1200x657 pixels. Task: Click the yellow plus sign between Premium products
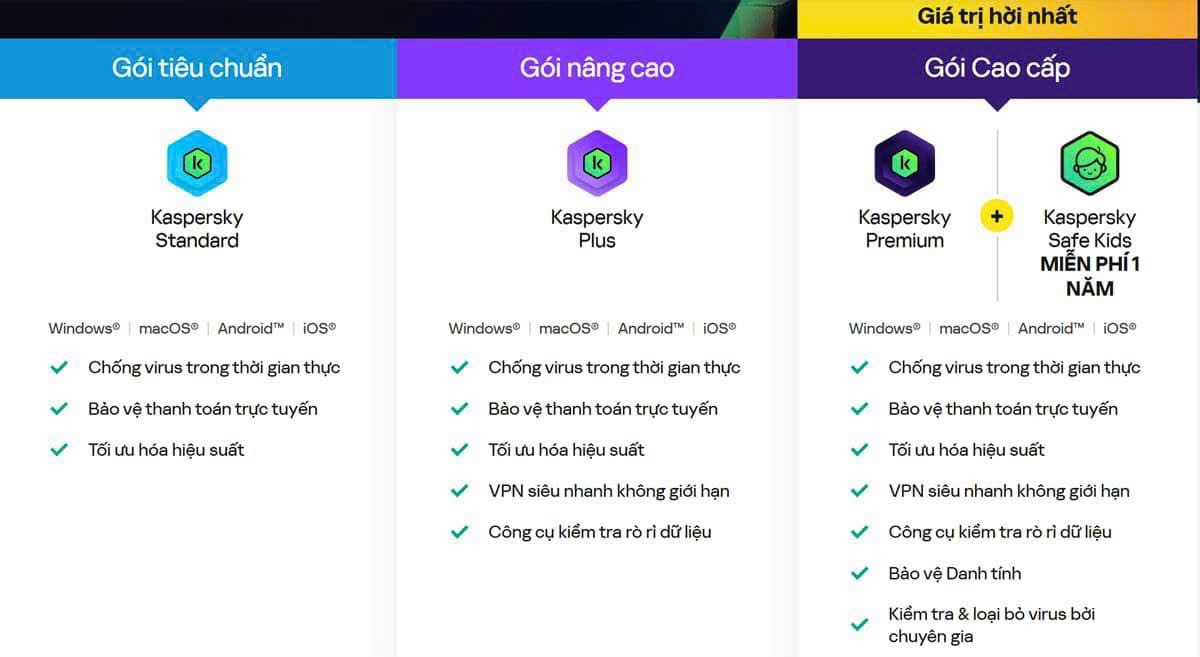pos(996,215)
